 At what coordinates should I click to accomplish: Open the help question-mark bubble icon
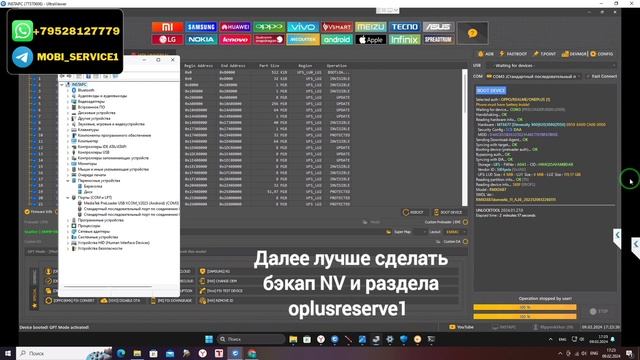[x=472, y=33]
